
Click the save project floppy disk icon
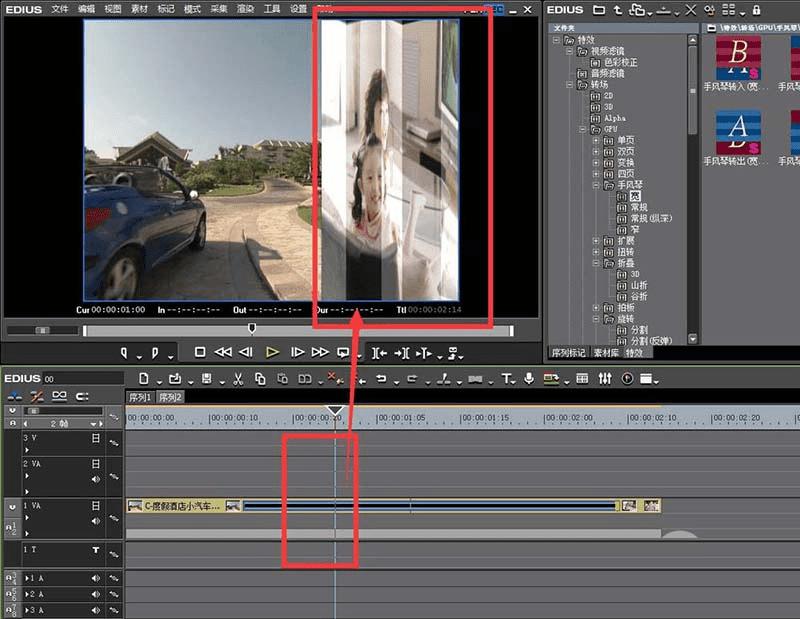(205, 379)
